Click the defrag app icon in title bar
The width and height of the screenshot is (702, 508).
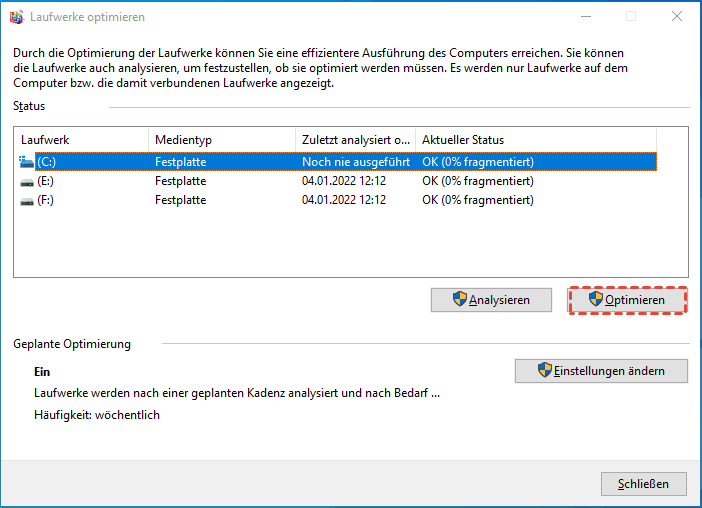tap(17, 17)
